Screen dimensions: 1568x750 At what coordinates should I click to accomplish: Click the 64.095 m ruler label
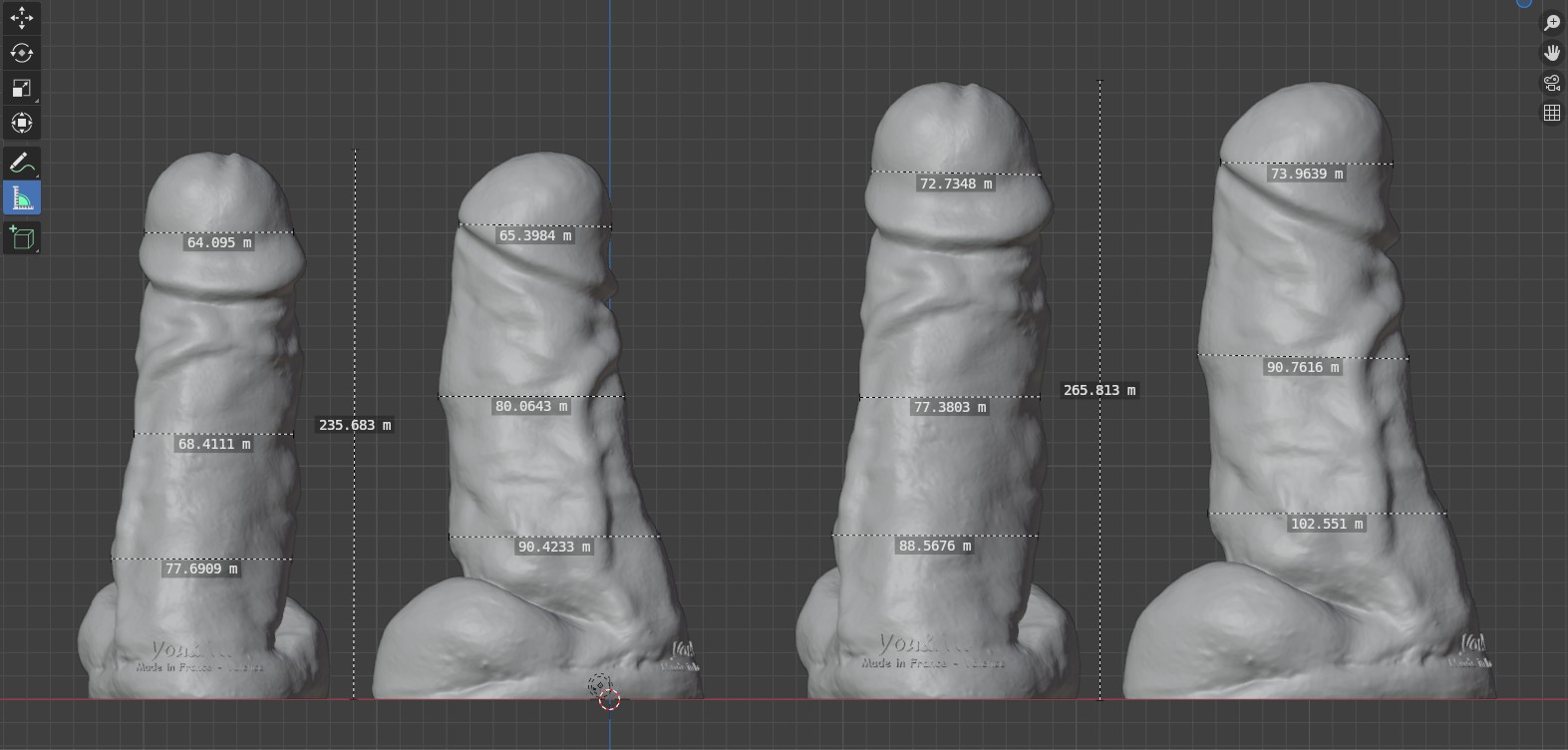point(219,242)
